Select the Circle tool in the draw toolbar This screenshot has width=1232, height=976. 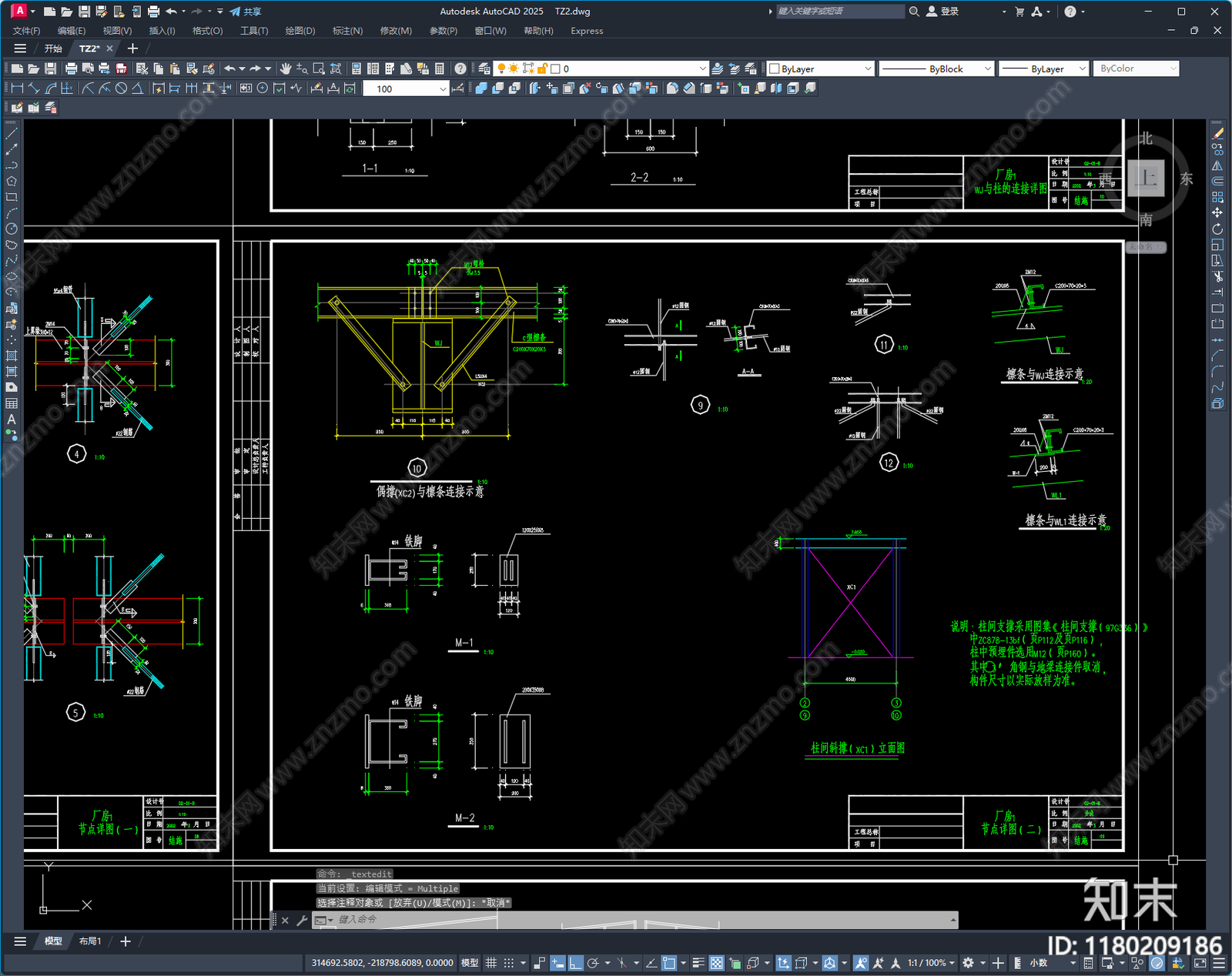(x=12, y=229)
